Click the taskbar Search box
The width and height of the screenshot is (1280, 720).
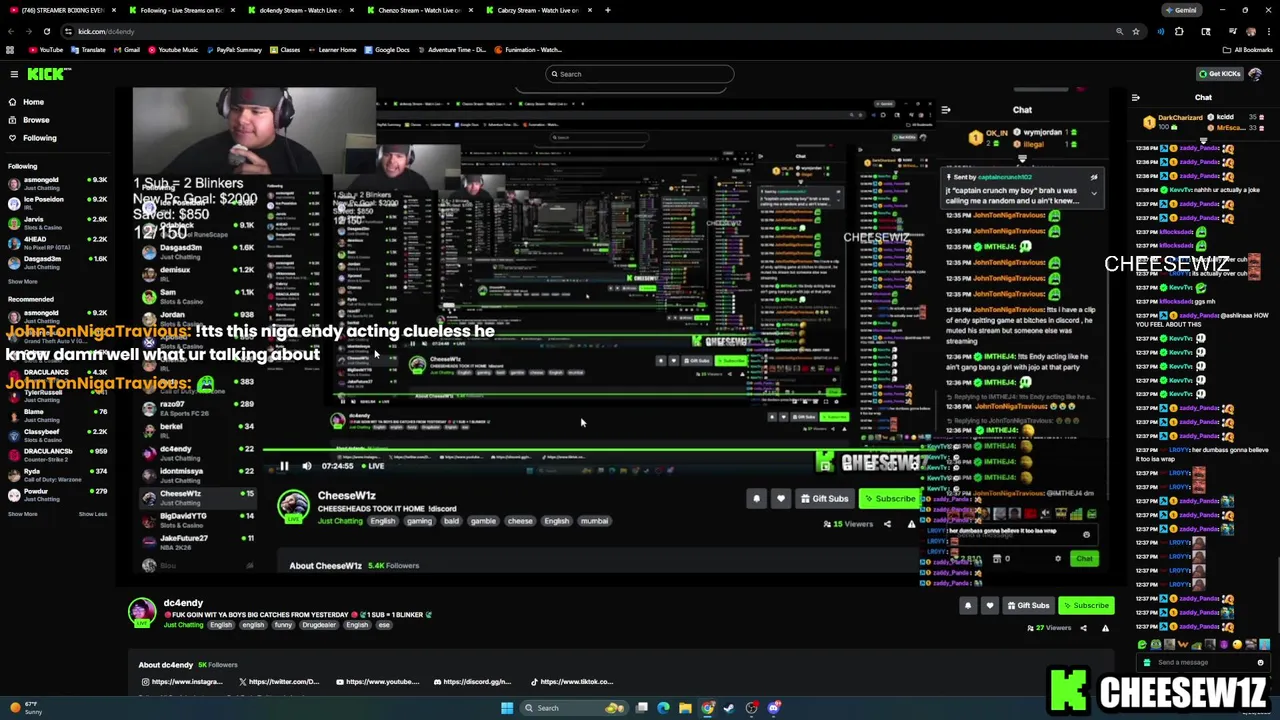575,708
